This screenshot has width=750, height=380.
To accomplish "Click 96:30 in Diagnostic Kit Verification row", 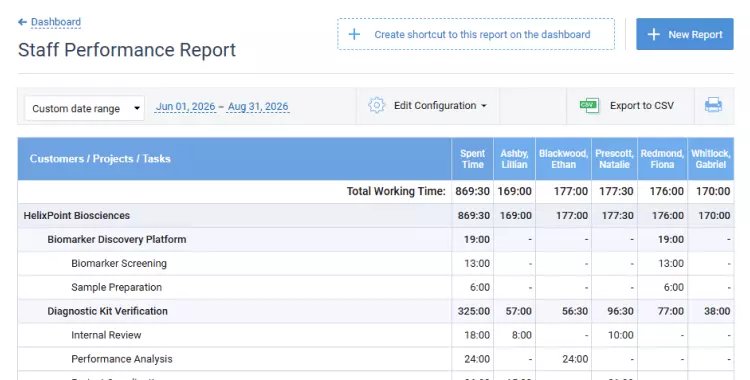I will 620,311.
